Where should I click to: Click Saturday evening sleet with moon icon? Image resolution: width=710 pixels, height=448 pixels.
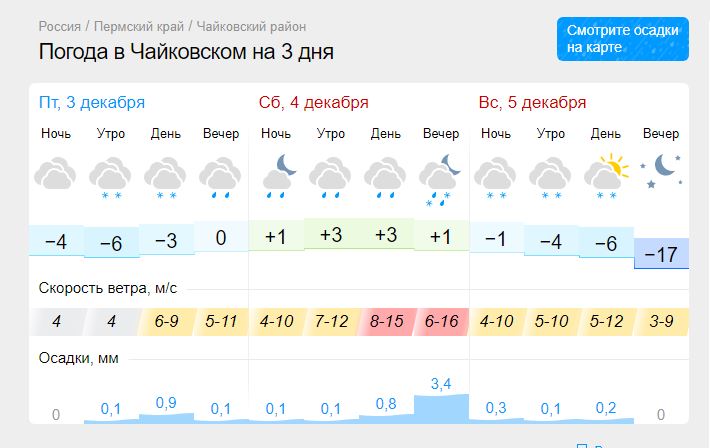point(440,180)
